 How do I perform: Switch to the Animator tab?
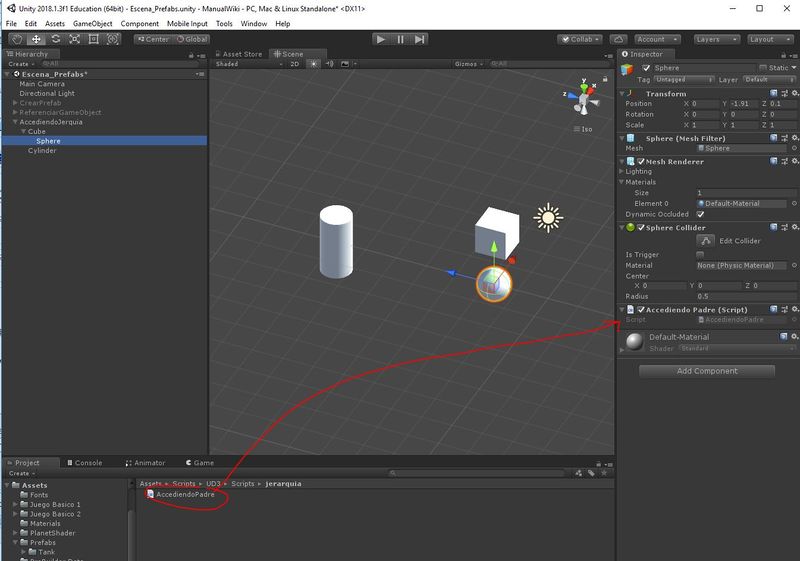point(145,463)
